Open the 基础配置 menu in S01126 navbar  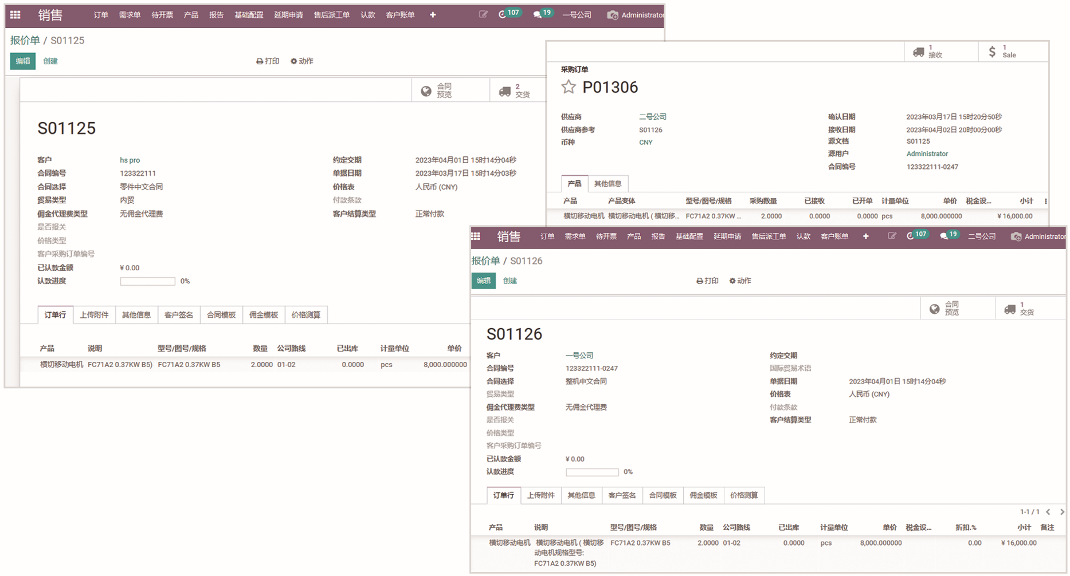click(x=689, y=236)
